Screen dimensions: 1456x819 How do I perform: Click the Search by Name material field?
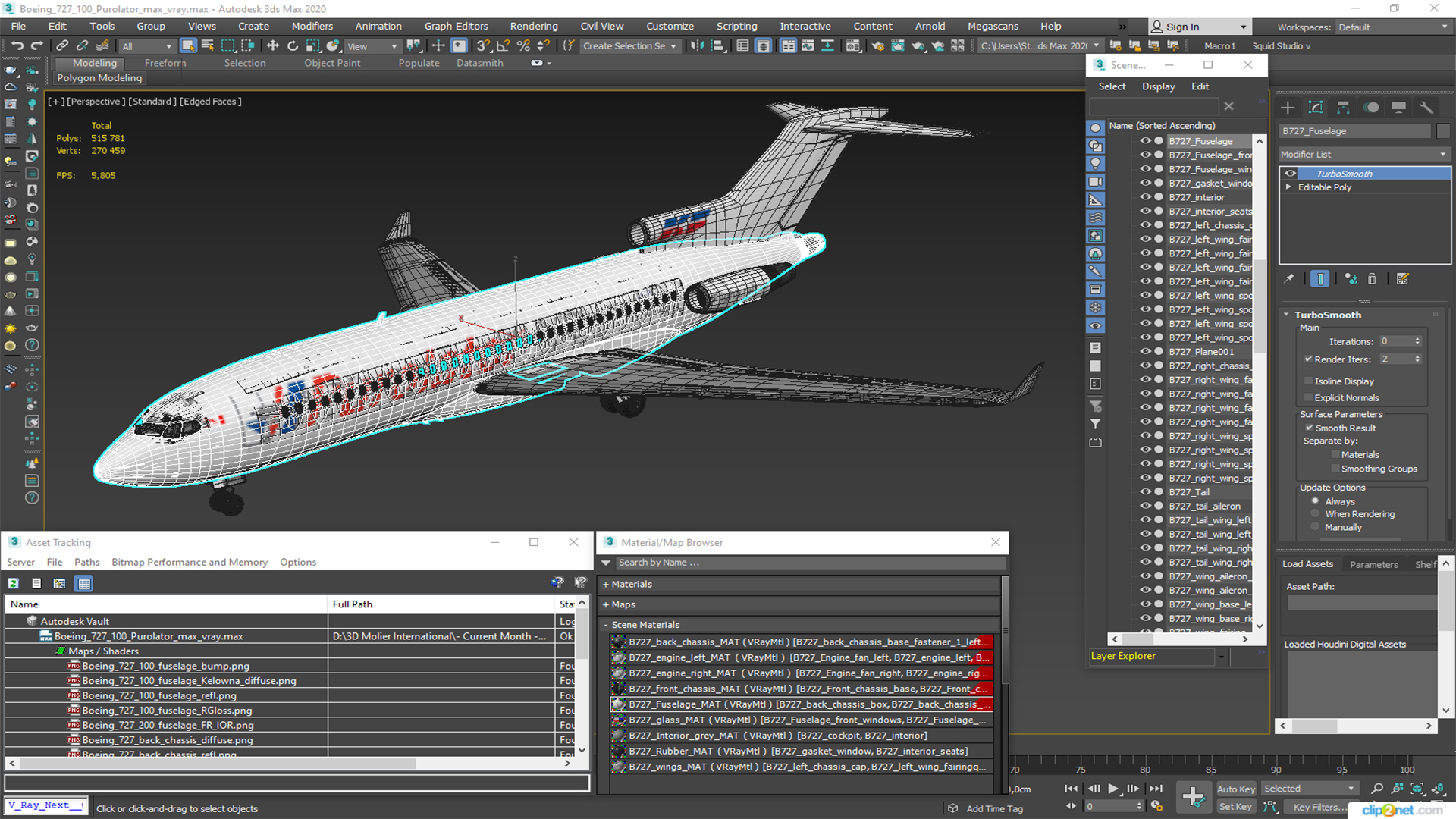pyautogui.click(x=809, y=563)
